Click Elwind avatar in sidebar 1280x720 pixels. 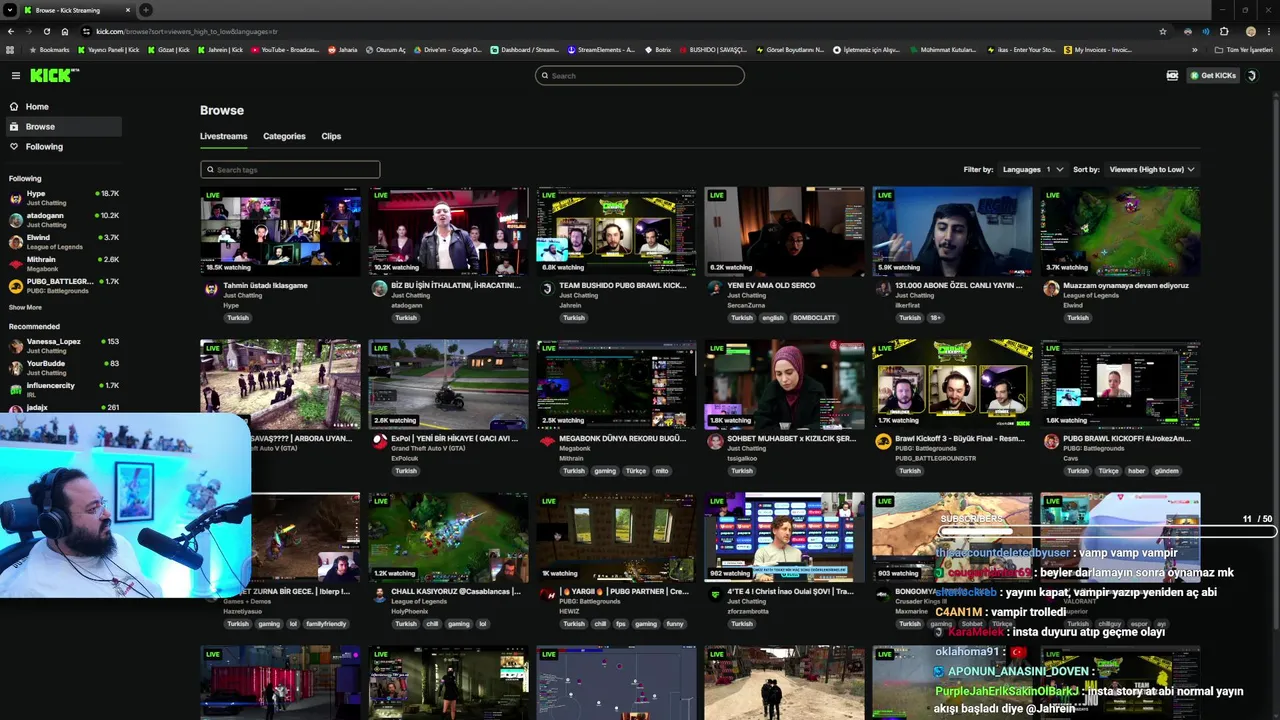click(16, 242)
